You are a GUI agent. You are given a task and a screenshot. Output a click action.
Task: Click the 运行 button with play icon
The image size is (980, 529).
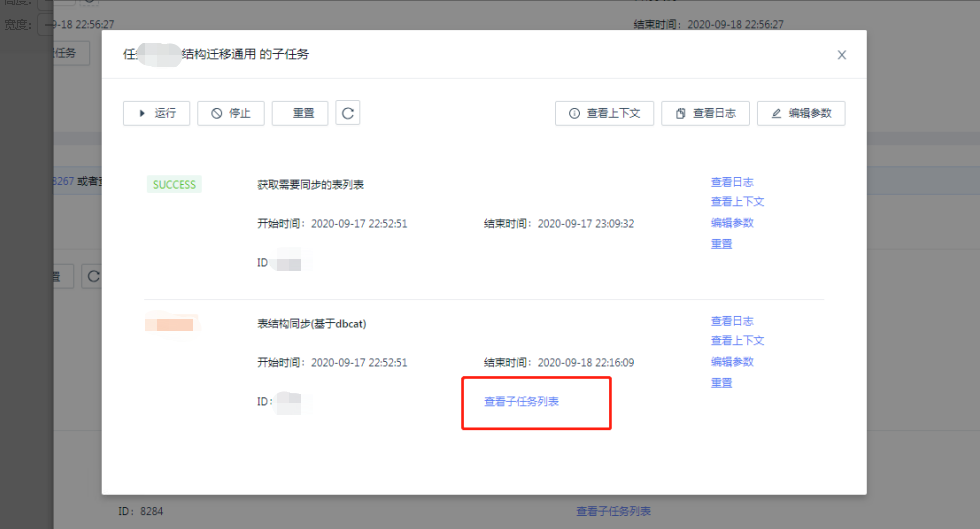coord(156,113)
